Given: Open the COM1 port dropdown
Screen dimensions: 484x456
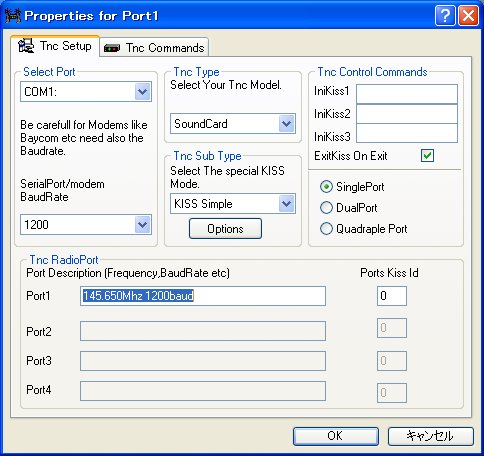Looking at the screenshot, I should [143, 92].
